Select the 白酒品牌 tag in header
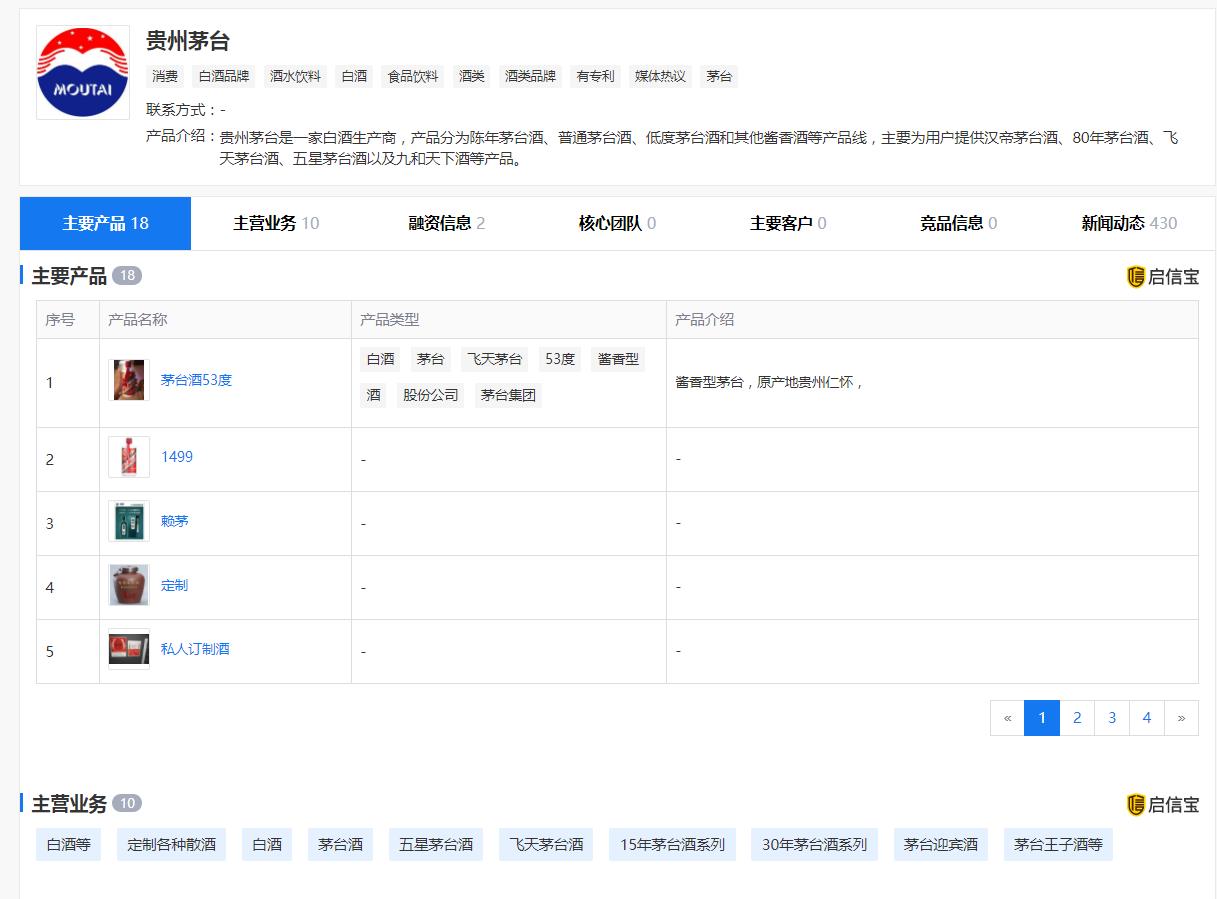 [x=224, y=76]
